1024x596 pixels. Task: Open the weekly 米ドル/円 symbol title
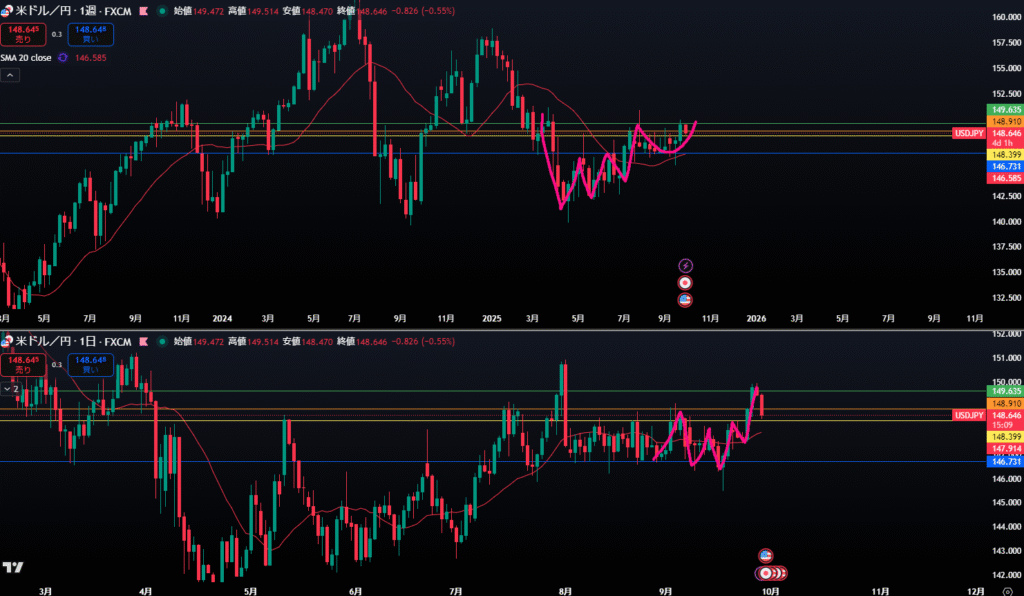click(x=68, y=9)
